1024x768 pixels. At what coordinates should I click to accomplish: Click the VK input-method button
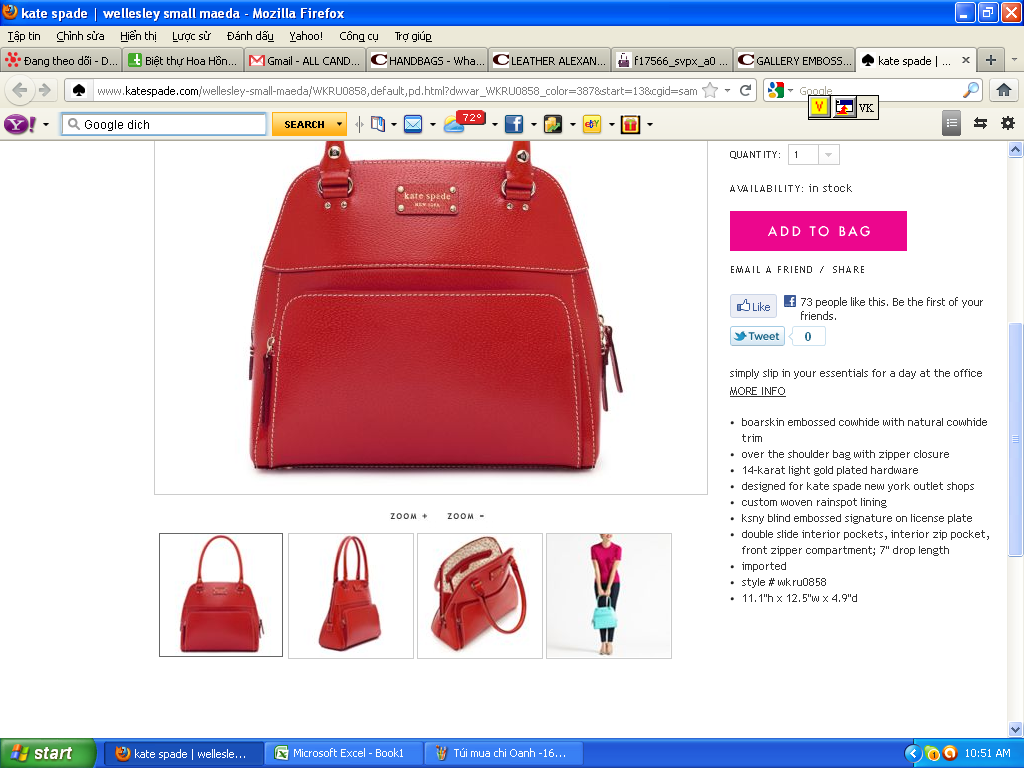866,108
